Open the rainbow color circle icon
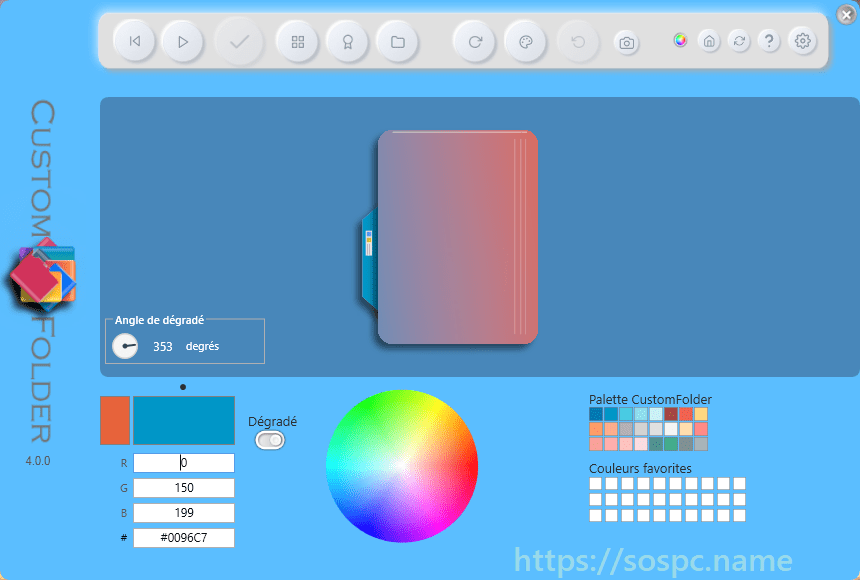The width and height of the screenshot is (860, 580). [x=680, y=40]
